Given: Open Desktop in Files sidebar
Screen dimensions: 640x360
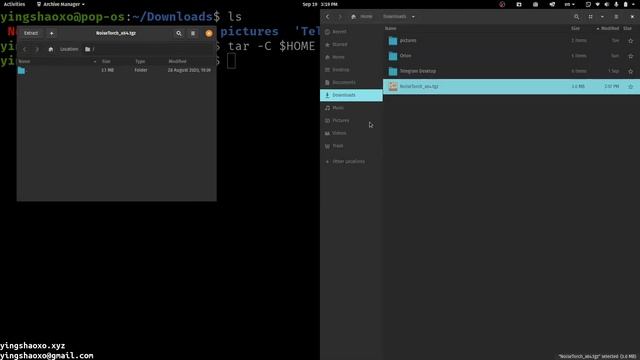Looking at the screenshot, I should tap(351, 70).
